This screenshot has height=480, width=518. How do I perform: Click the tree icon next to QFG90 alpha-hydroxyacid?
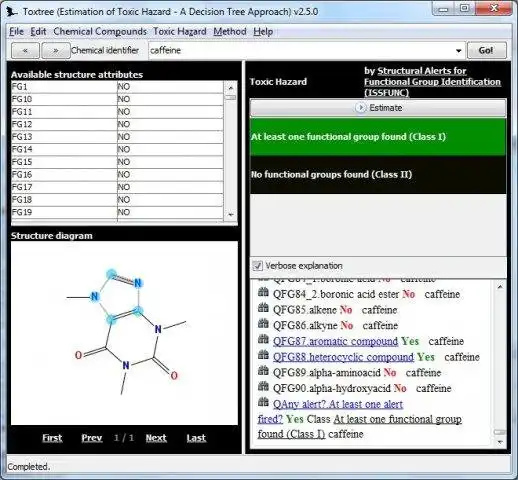[x=263, y=387]
